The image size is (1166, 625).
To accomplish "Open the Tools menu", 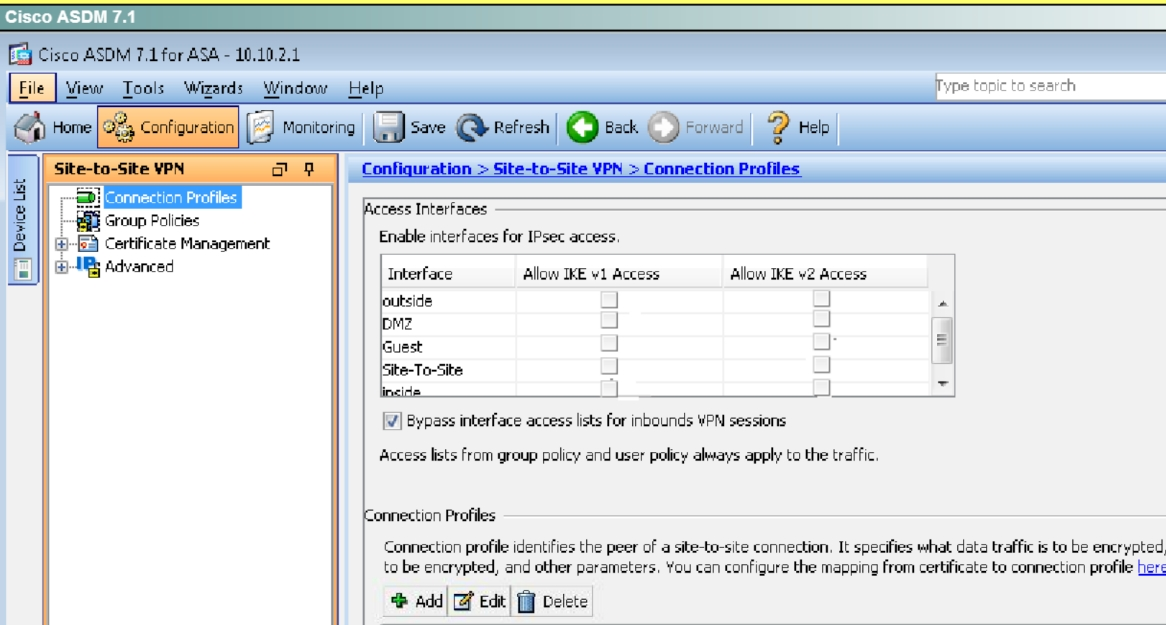I will (143, 89).
